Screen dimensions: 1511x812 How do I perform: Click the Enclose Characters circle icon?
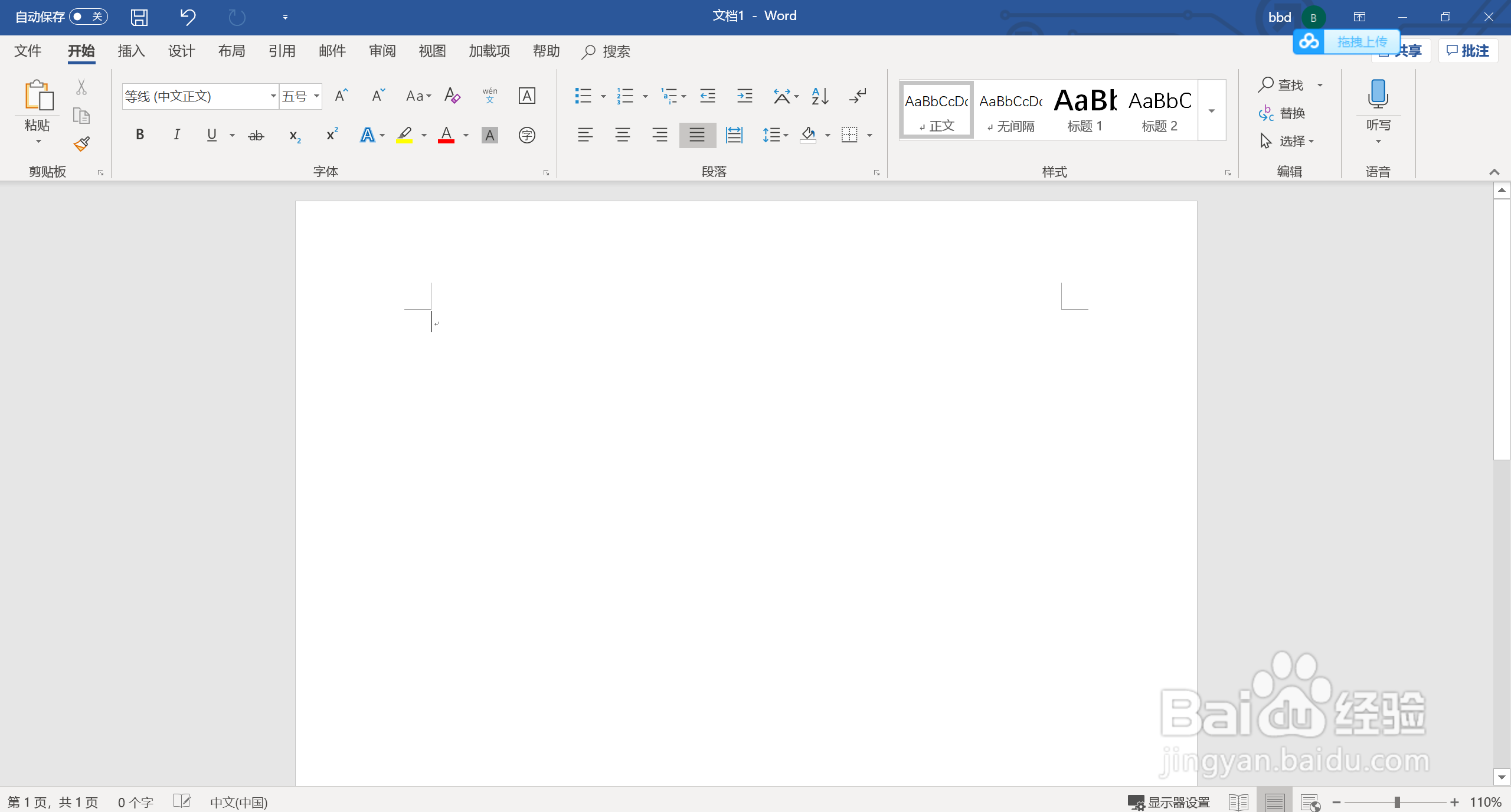point(526,136)
